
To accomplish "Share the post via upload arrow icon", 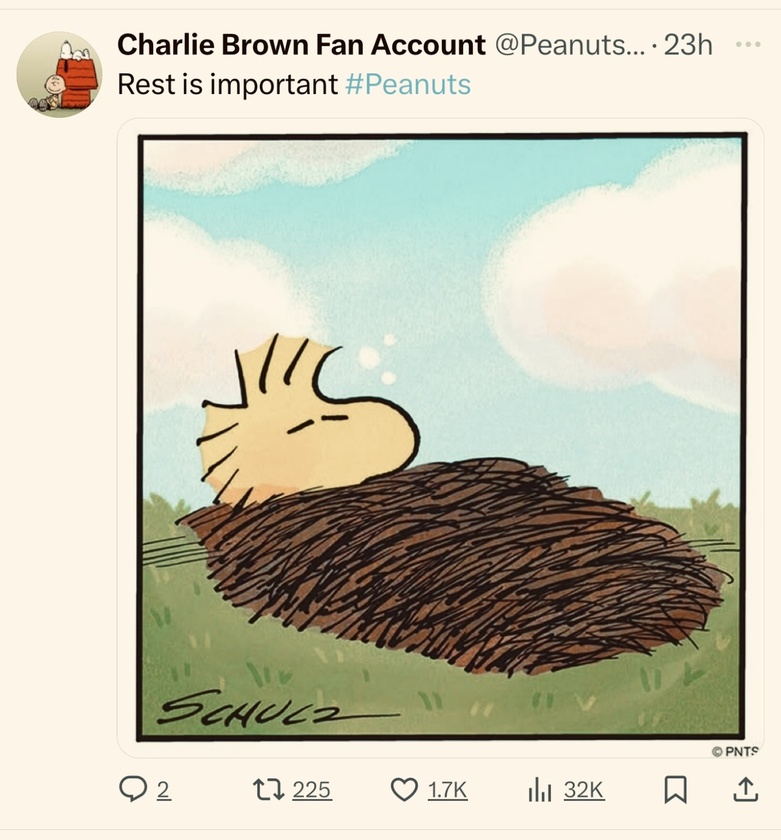I will 745,790.
